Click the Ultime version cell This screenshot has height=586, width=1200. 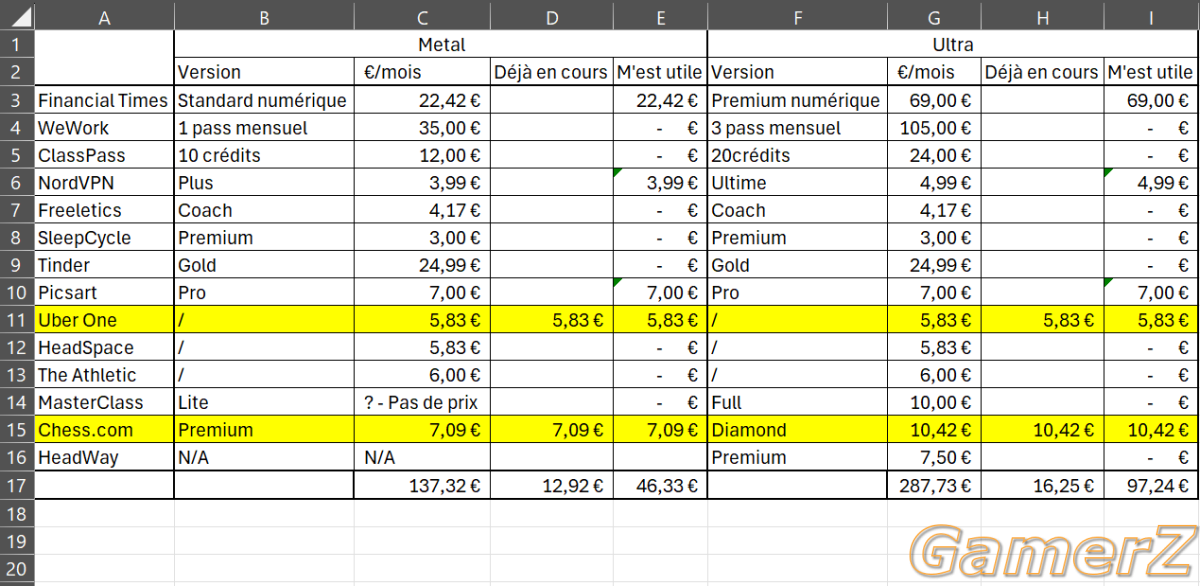point(797,183)
